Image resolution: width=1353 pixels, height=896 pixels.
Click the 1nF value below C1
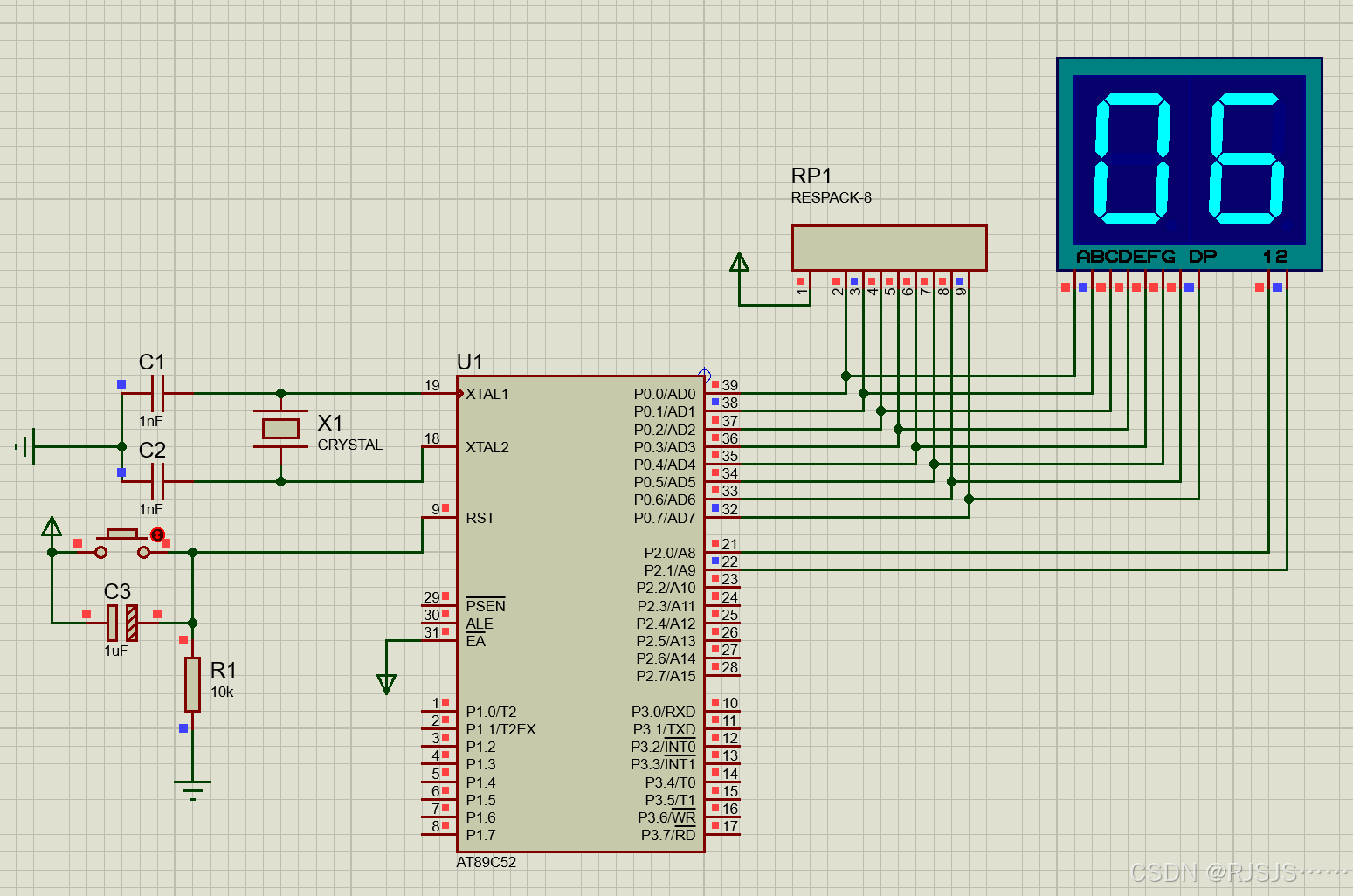click(151, 421)
